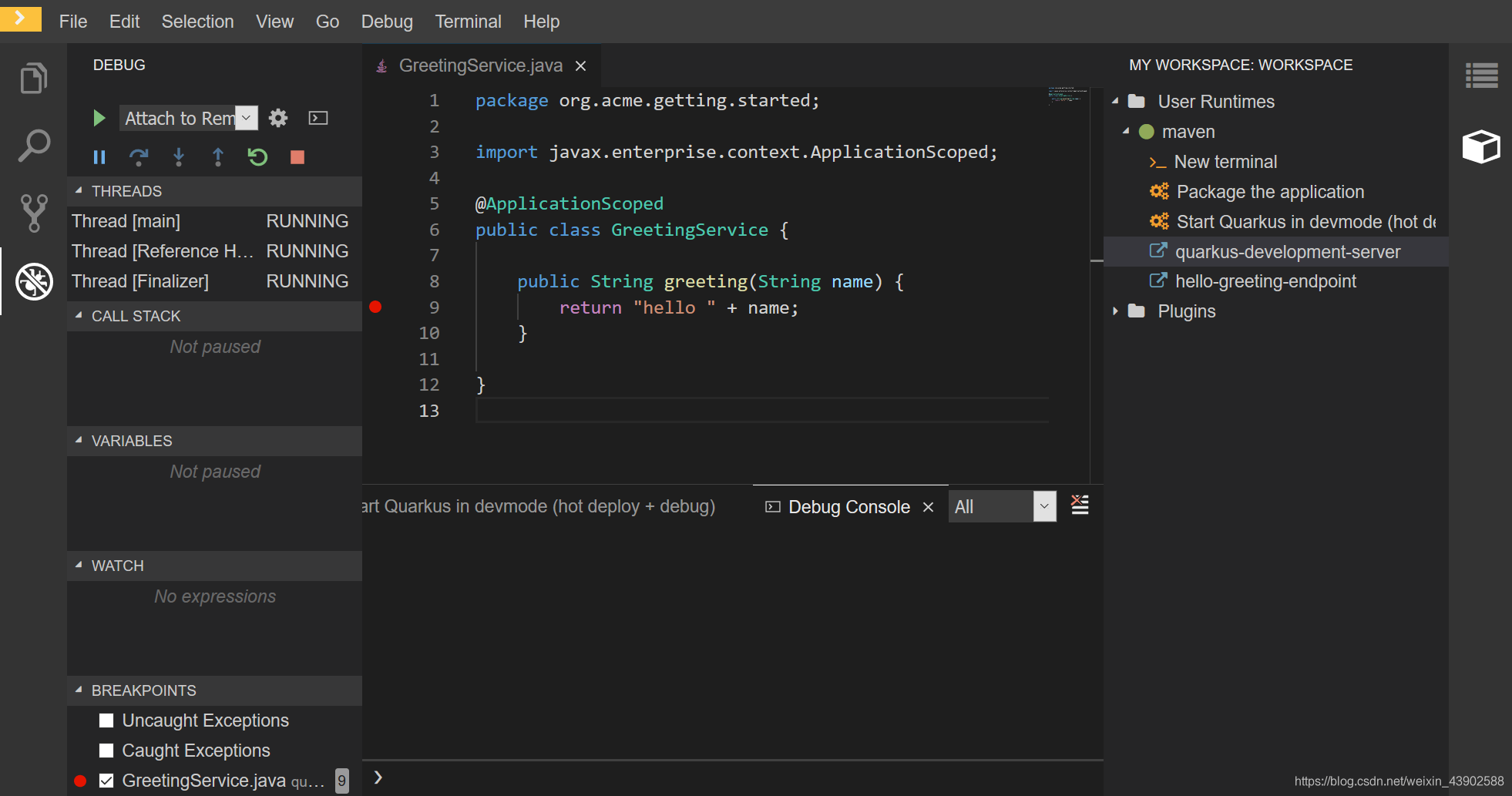Restart debug session with green reload icon
Screen dimensions: 1512x796
pos(257,157)
